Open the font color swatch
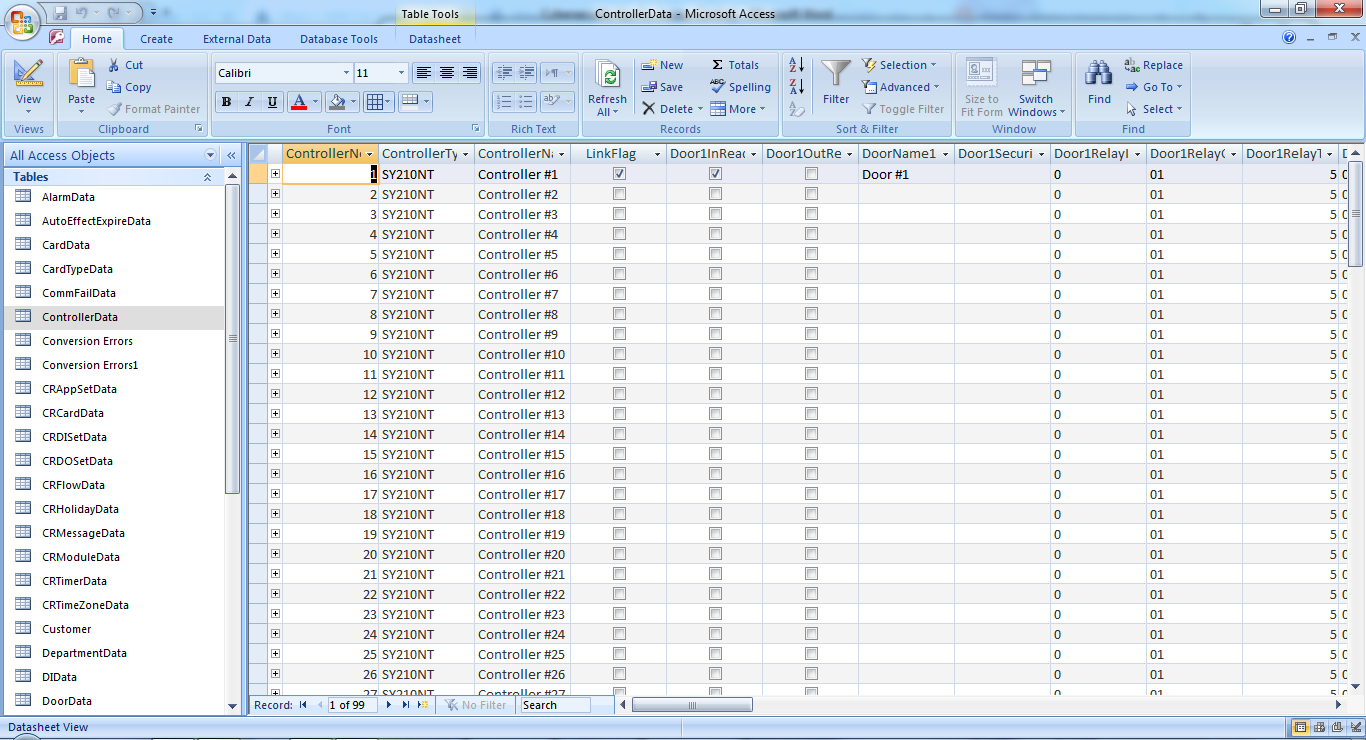 [301, 102]
